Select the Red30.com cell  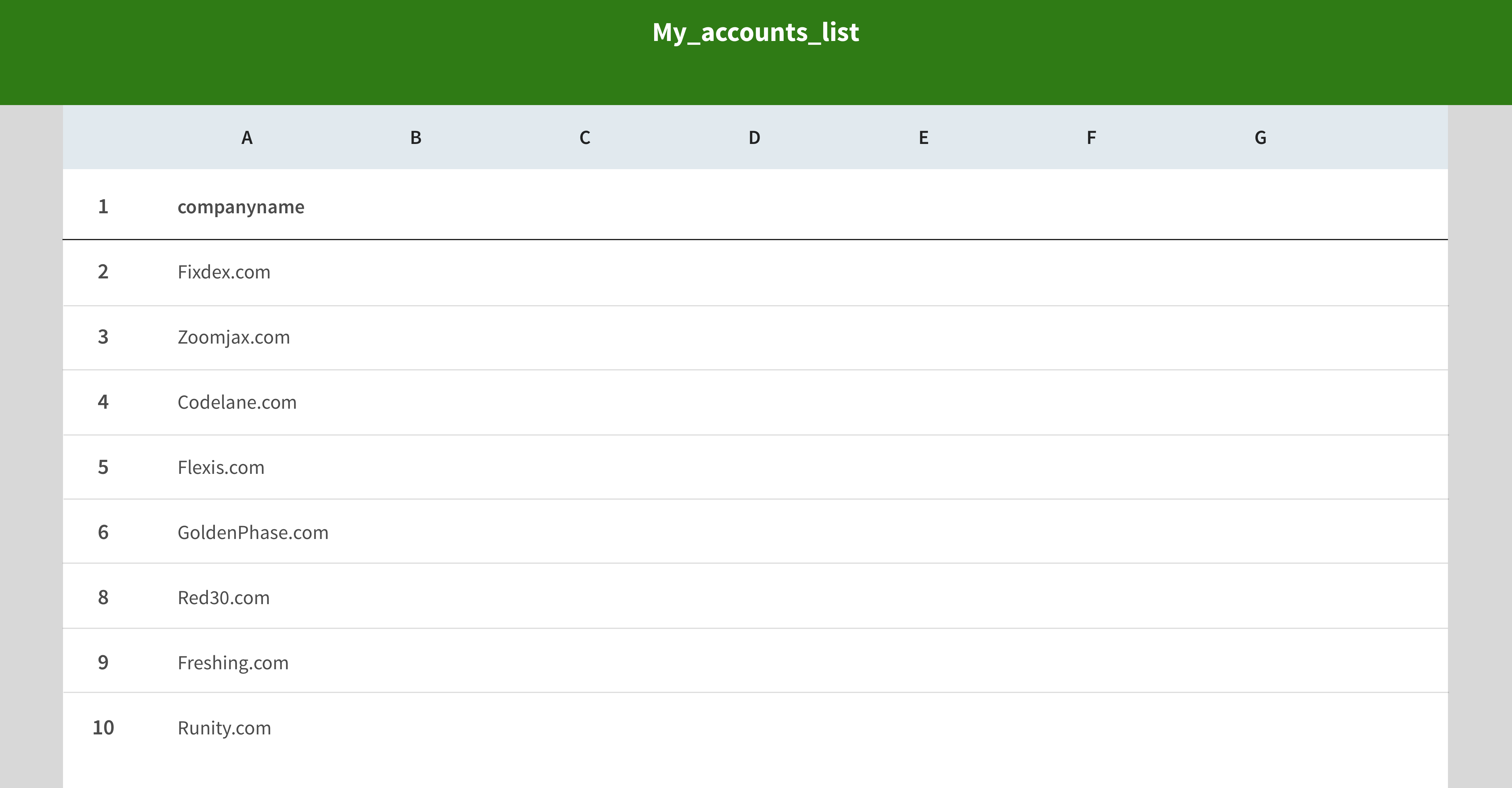(x=224, y=598)
